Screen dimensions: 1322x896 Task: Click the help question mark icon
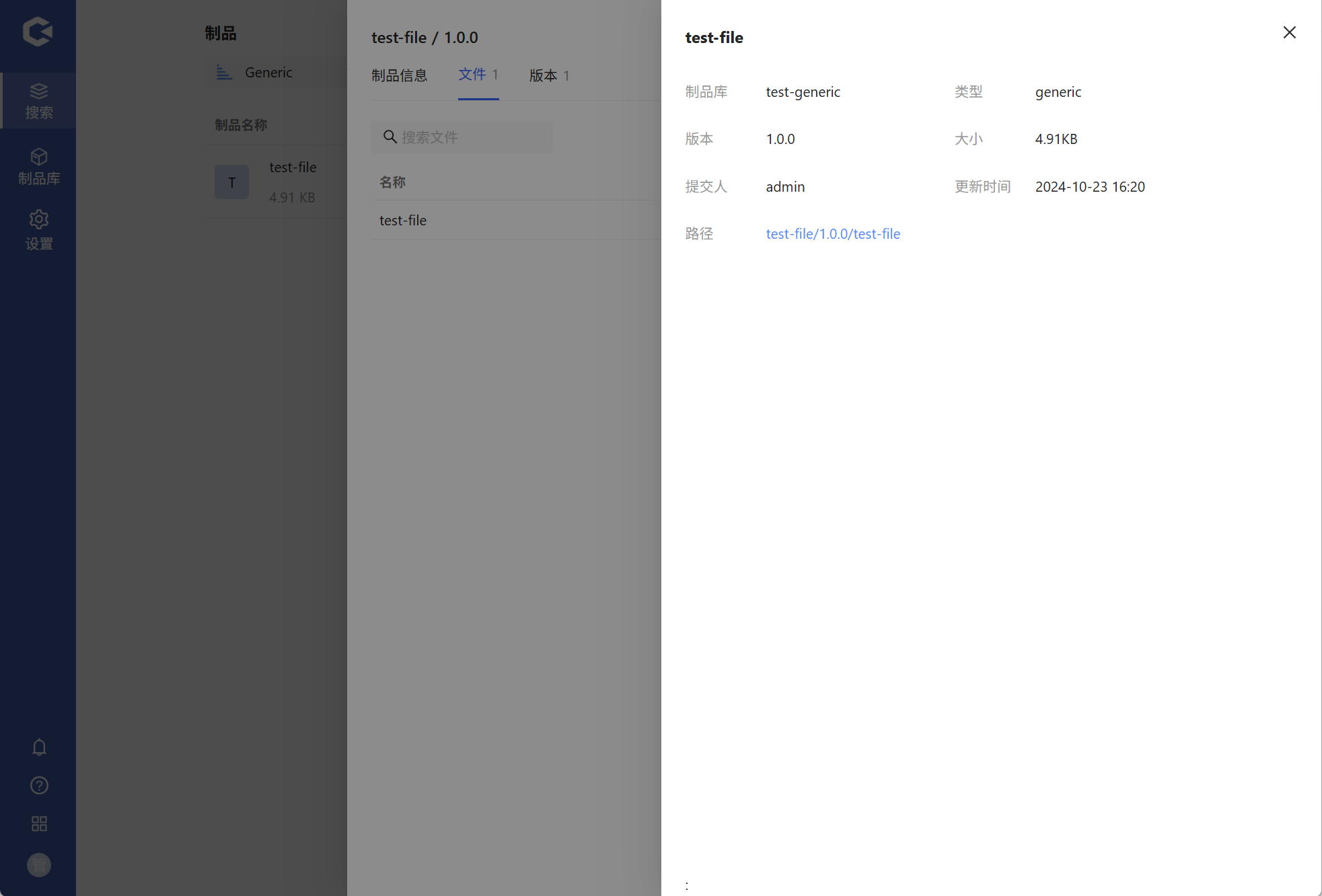pyautogui.click(x=39, y=786)
